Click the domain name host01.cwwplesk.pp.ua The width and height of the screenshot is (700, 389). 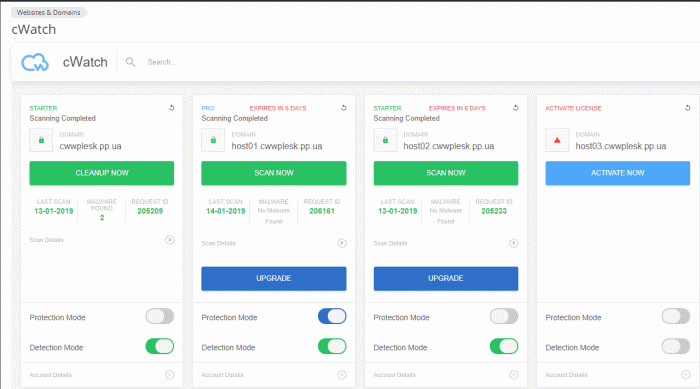(277, 146)
